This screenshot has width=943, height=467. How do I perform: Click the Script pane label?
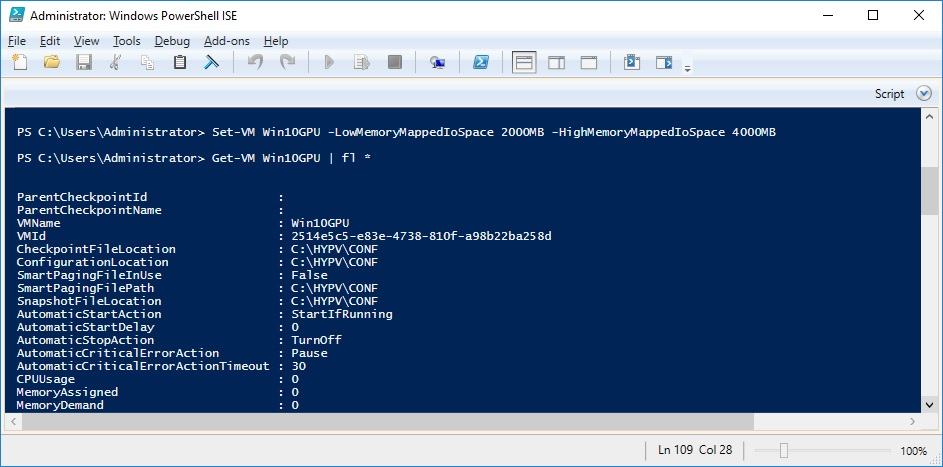pyautogui.click(x=889, y=94)
